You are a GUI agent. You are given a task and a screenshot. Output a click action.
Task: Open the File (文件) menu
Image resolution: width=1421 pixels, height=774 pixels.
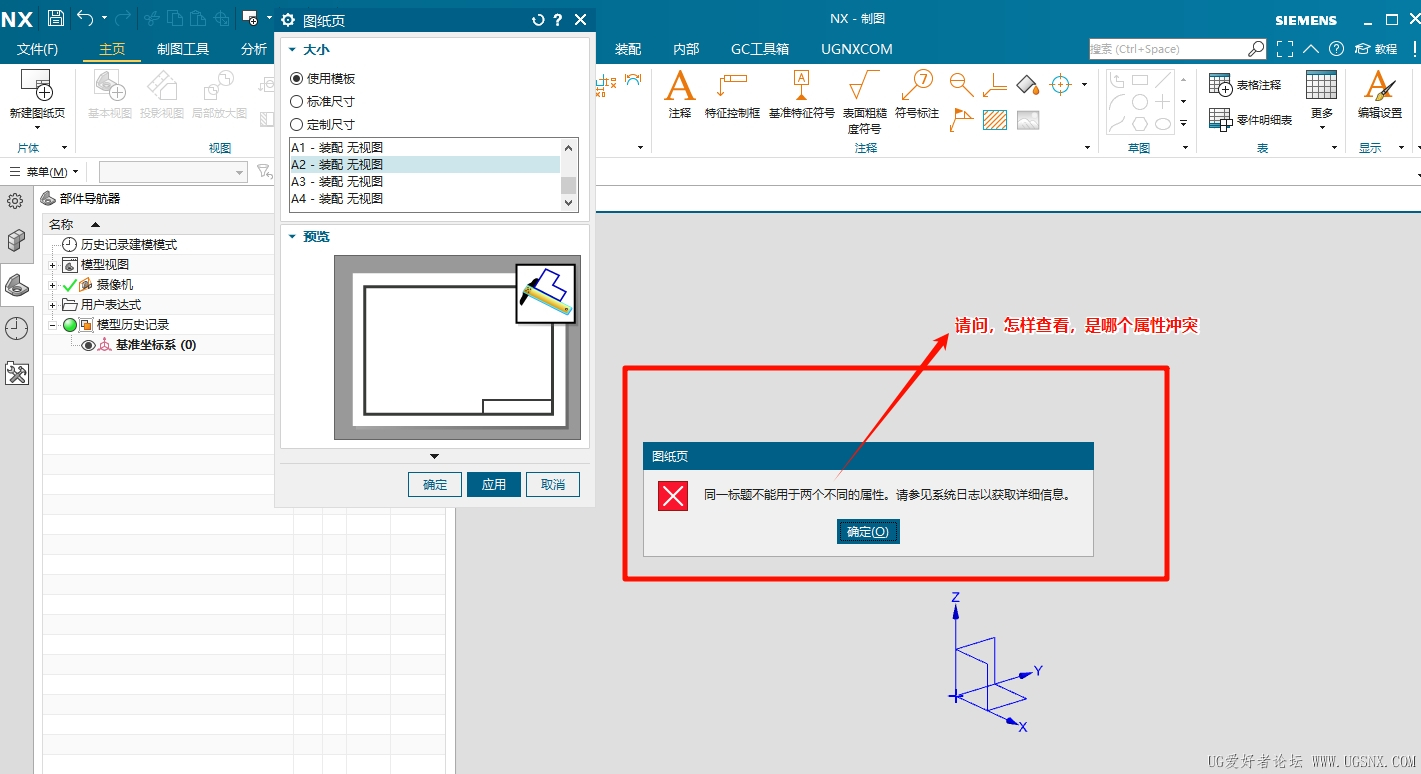pyautogui.click(x=38, y=49)
